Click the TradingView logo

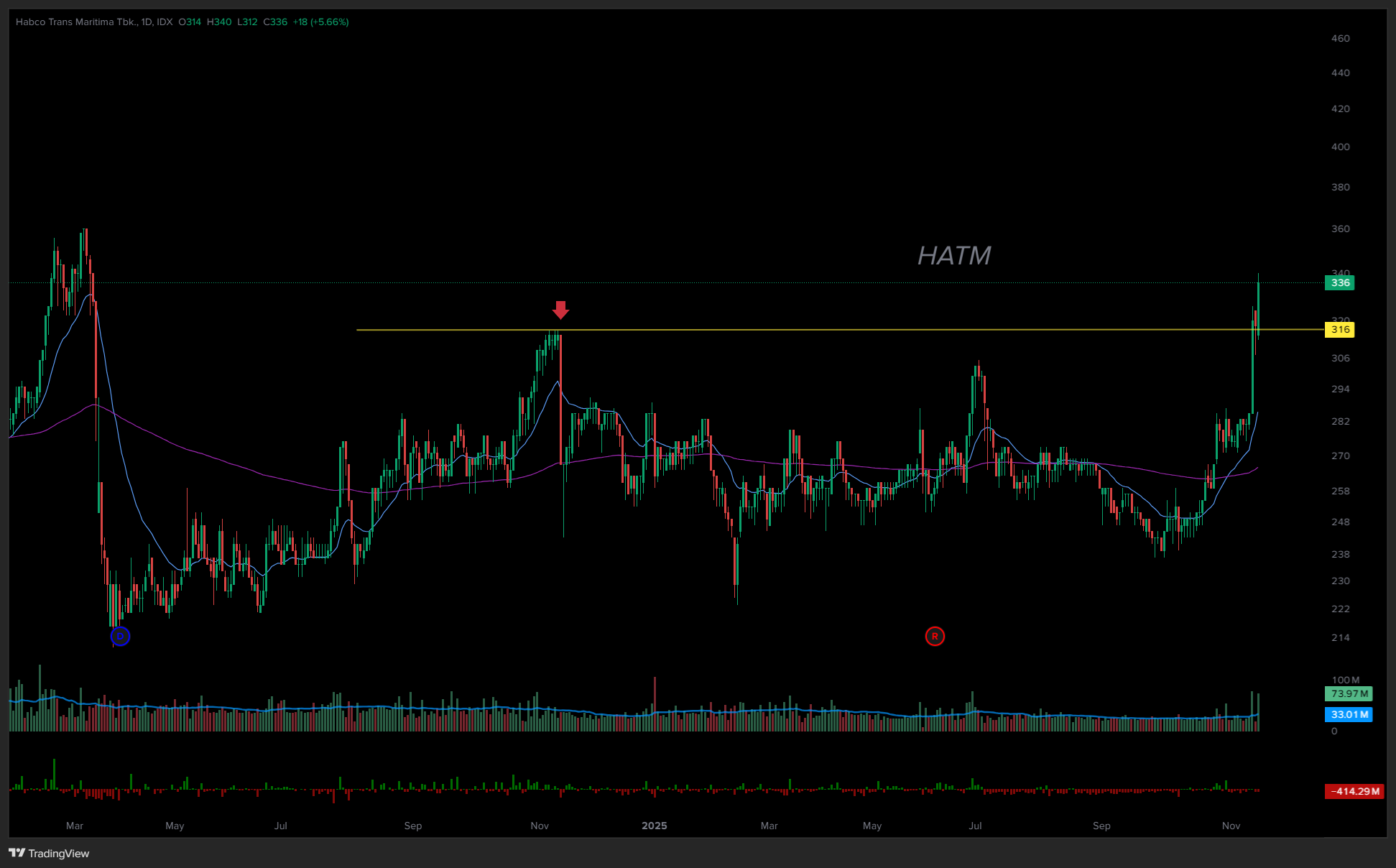point(17,853)
